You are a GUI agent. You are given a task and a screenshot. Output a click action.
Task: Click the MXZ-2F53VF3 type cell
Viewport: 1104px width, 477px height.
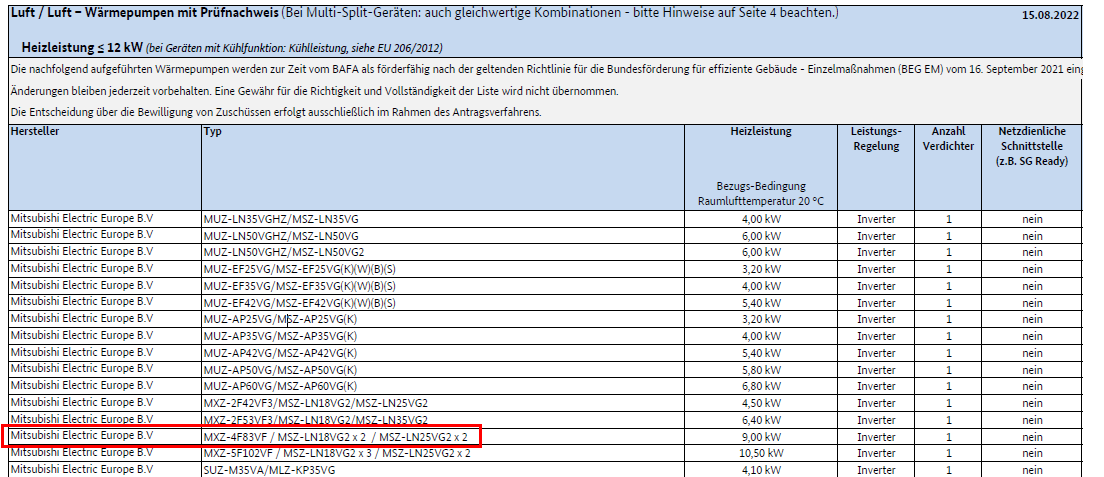(443, 420)
